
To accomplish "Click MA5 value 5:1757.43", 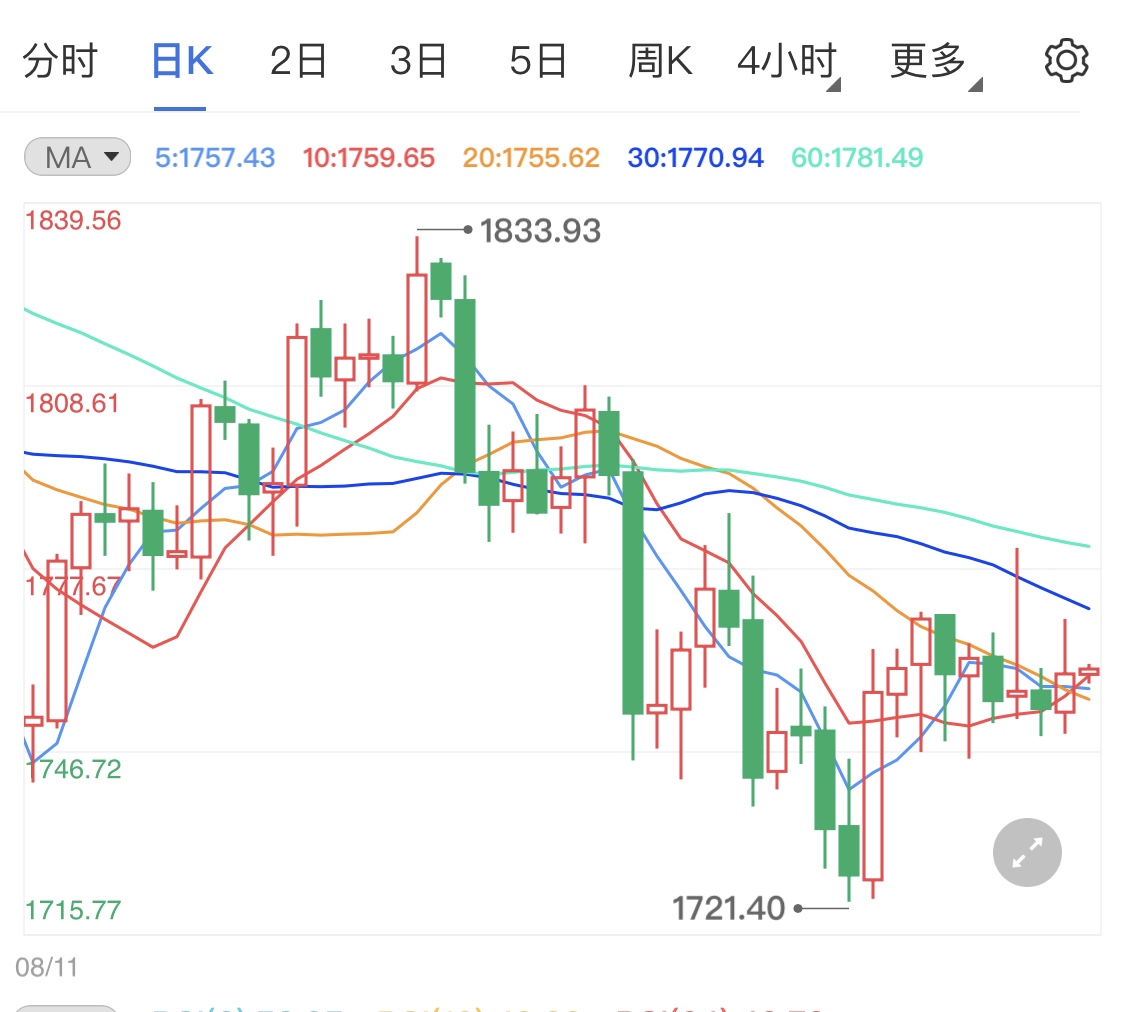I will 215,158.
